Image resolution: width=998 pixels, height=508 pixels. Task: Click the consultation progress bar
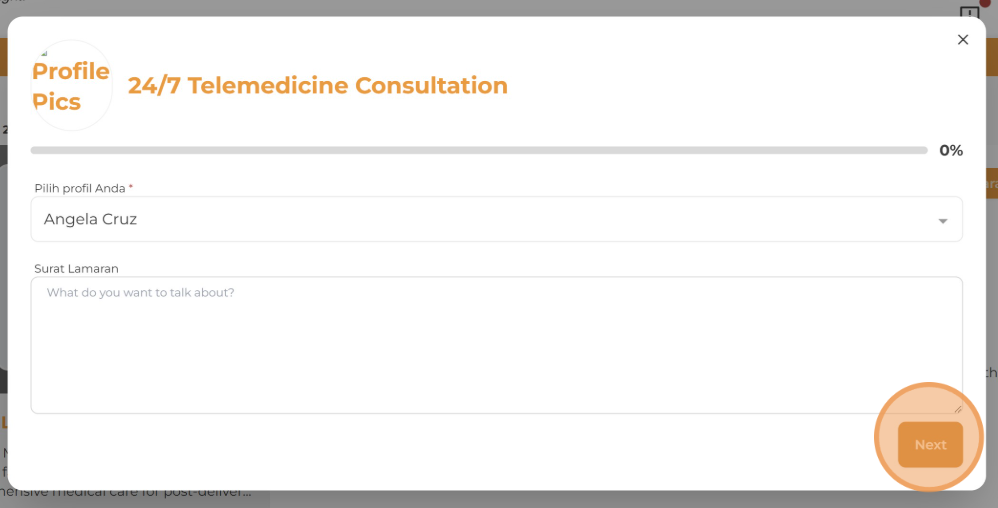478,150
